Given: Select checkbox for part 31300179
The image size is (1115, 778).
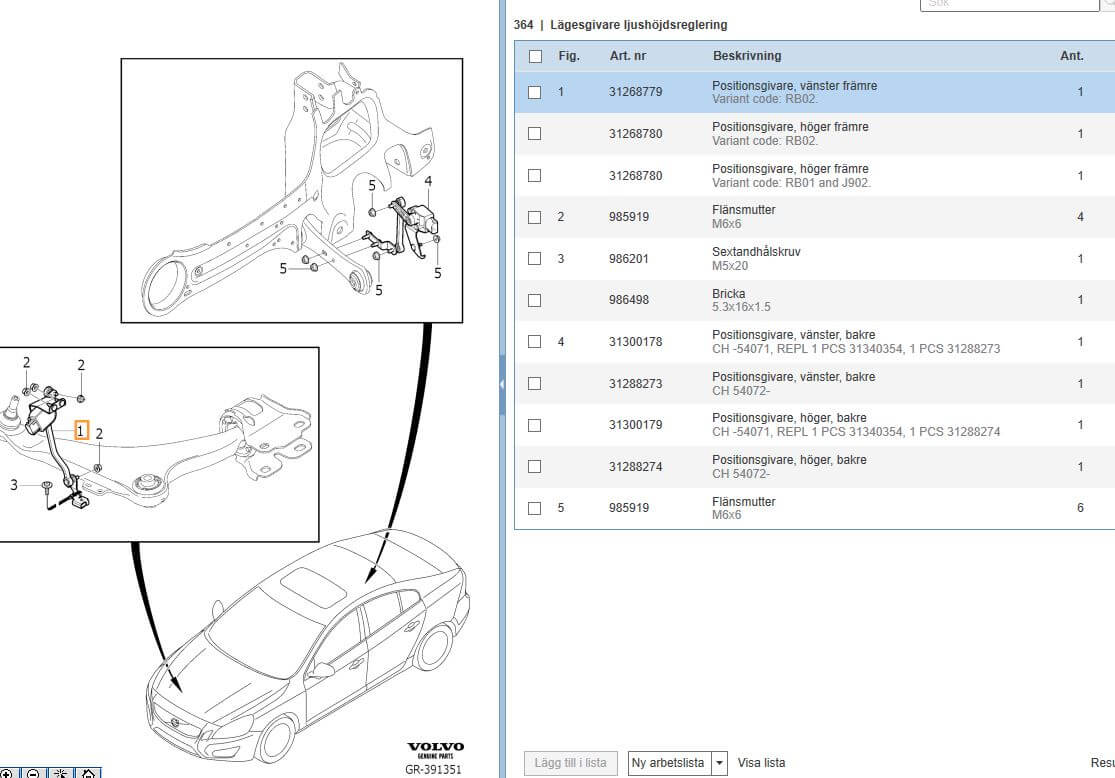Looking at the screenshot, I should tap(535, 425).
